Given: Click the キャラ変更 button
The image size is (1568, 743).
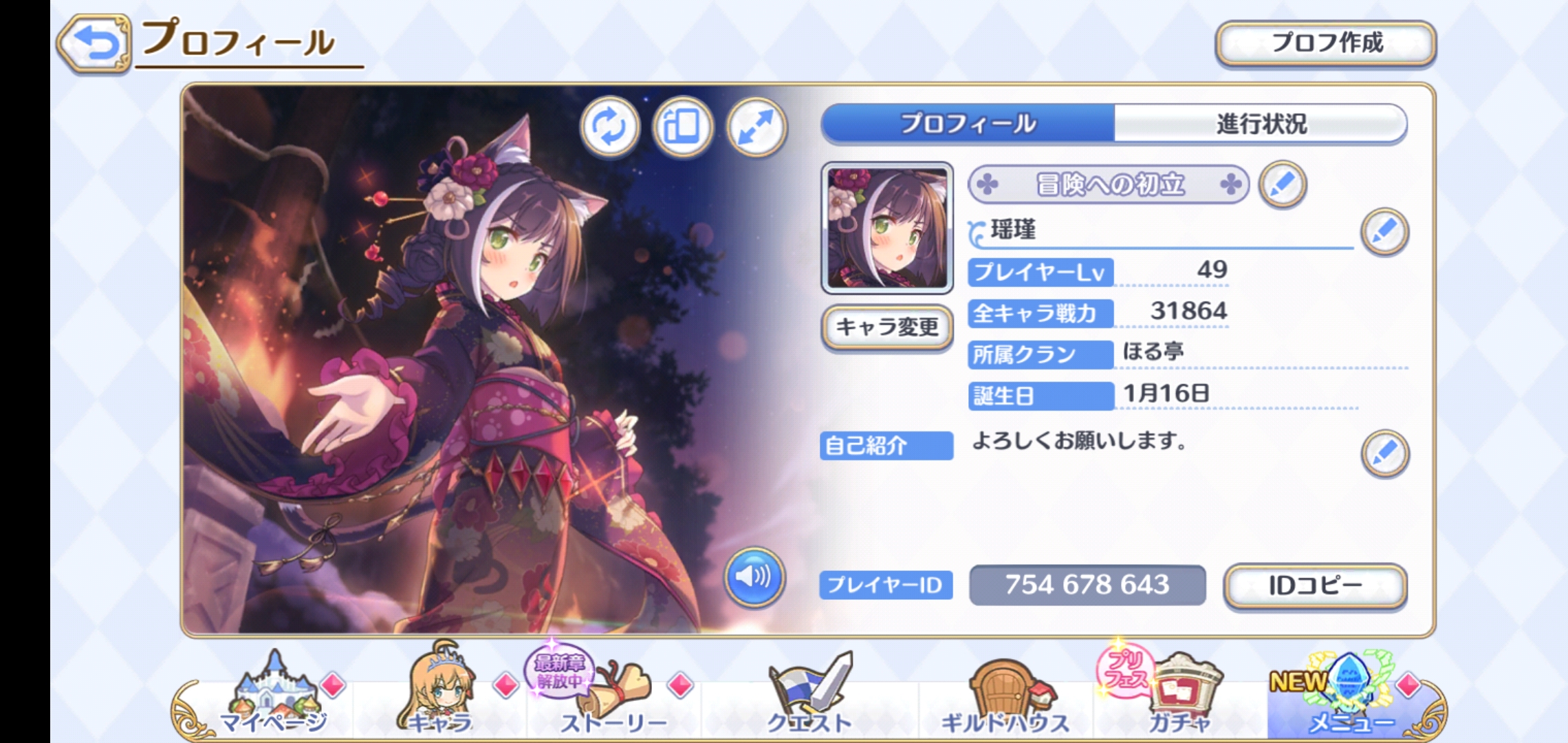Looking at the screenshot, I should point(887,327).
